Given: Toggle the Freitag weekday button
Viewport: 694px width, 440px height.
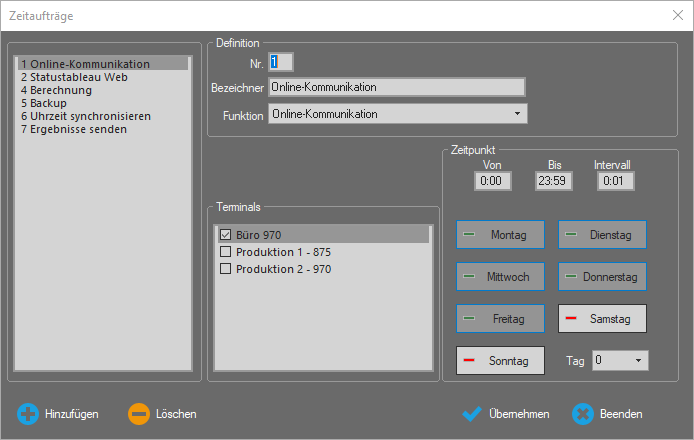Looking at the screenshot, I should 500,318.
